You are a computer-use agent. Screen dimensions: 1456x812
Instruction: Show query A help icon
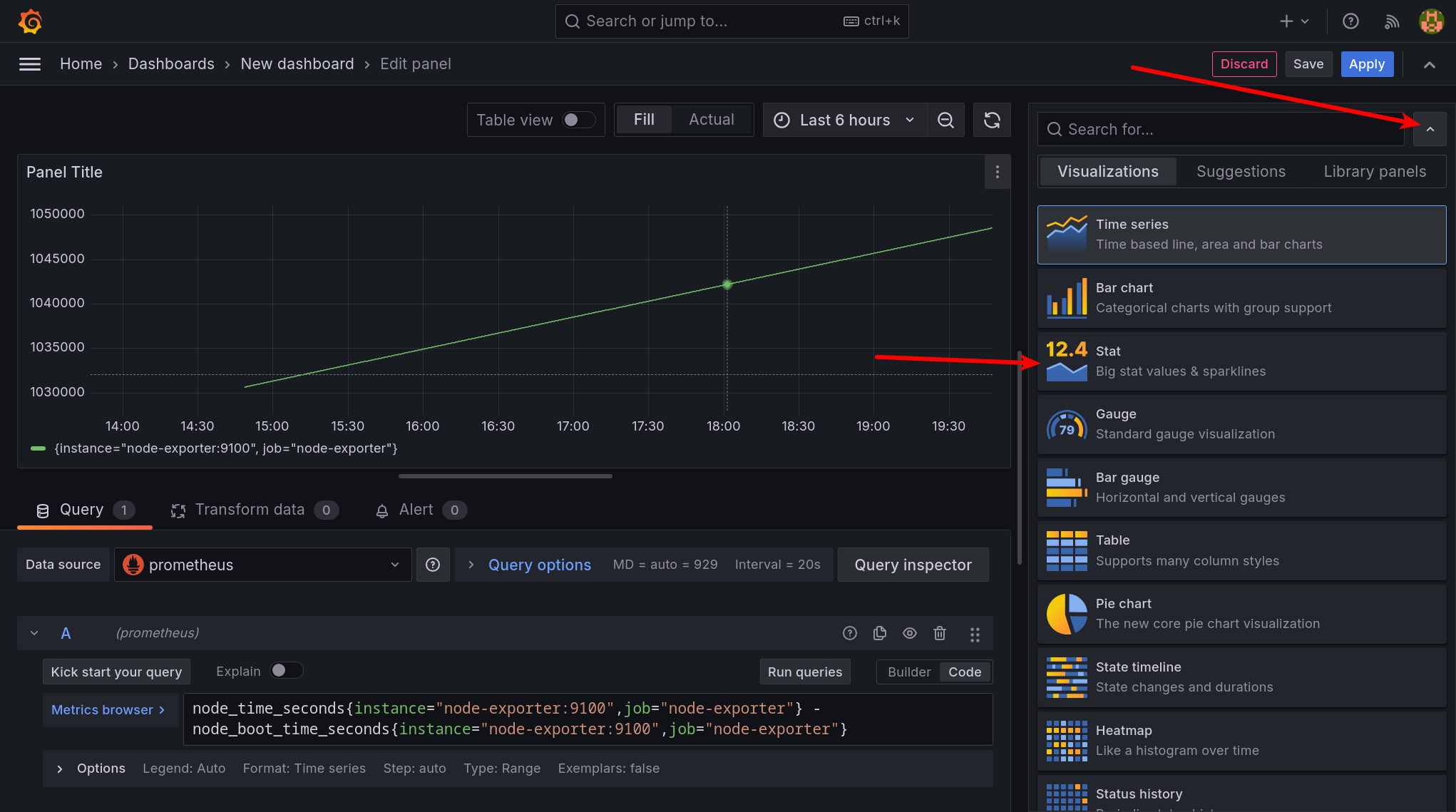pos(850,633)
